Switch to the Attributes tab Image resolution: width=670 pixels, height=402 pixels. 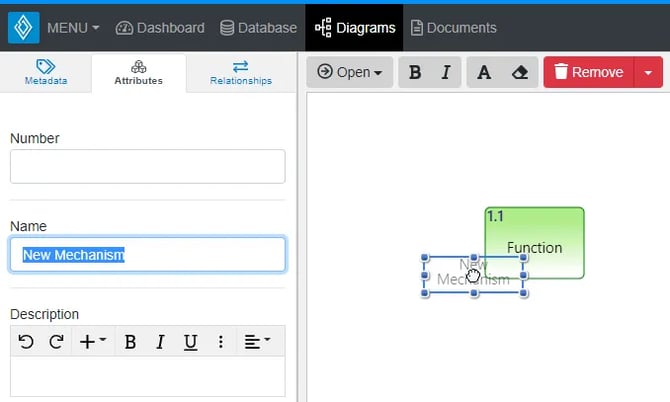click(138, 73)
